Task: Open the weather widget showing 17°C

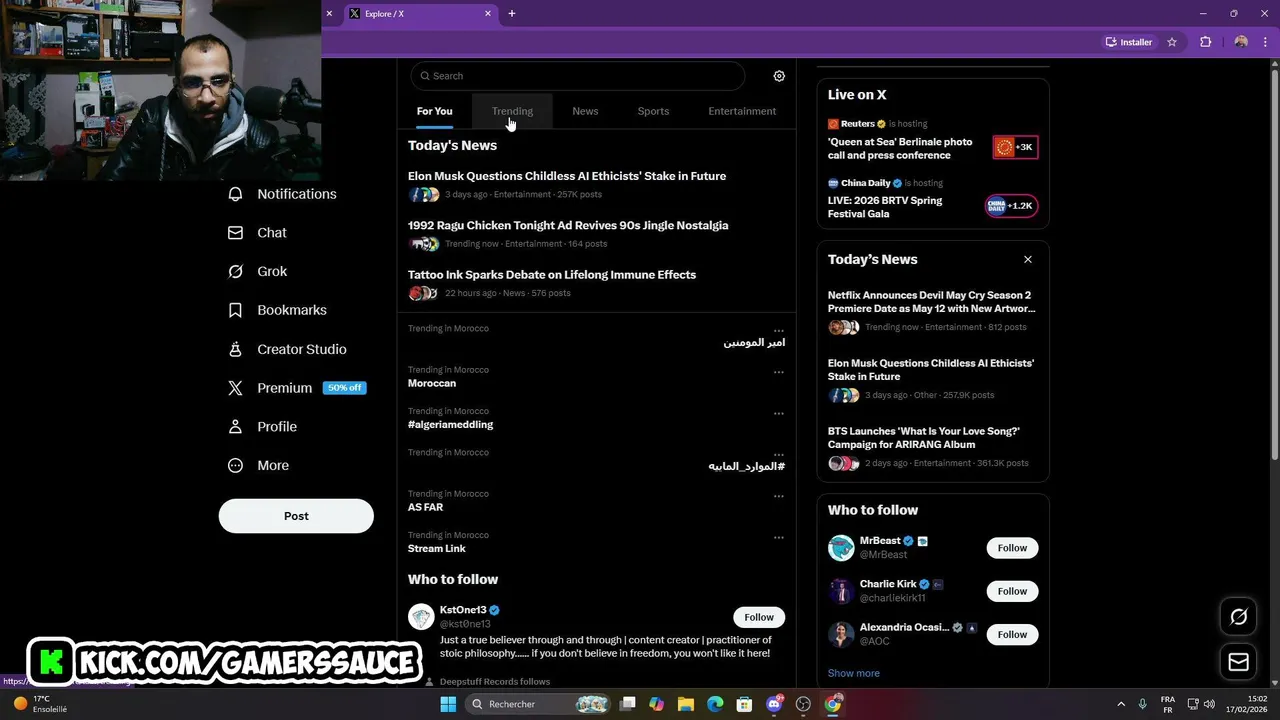Action: (x=40, y=704)
